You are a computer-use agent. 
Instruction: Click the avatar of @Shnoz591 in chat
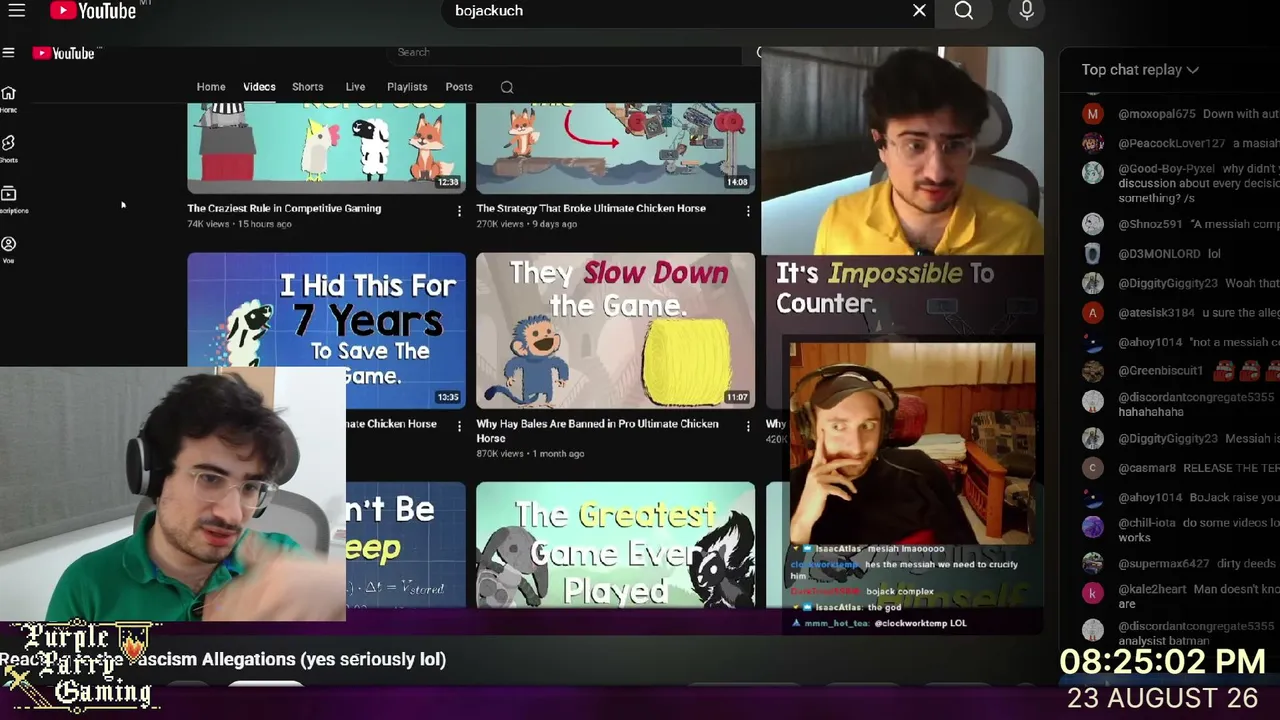pos(1093,224)
